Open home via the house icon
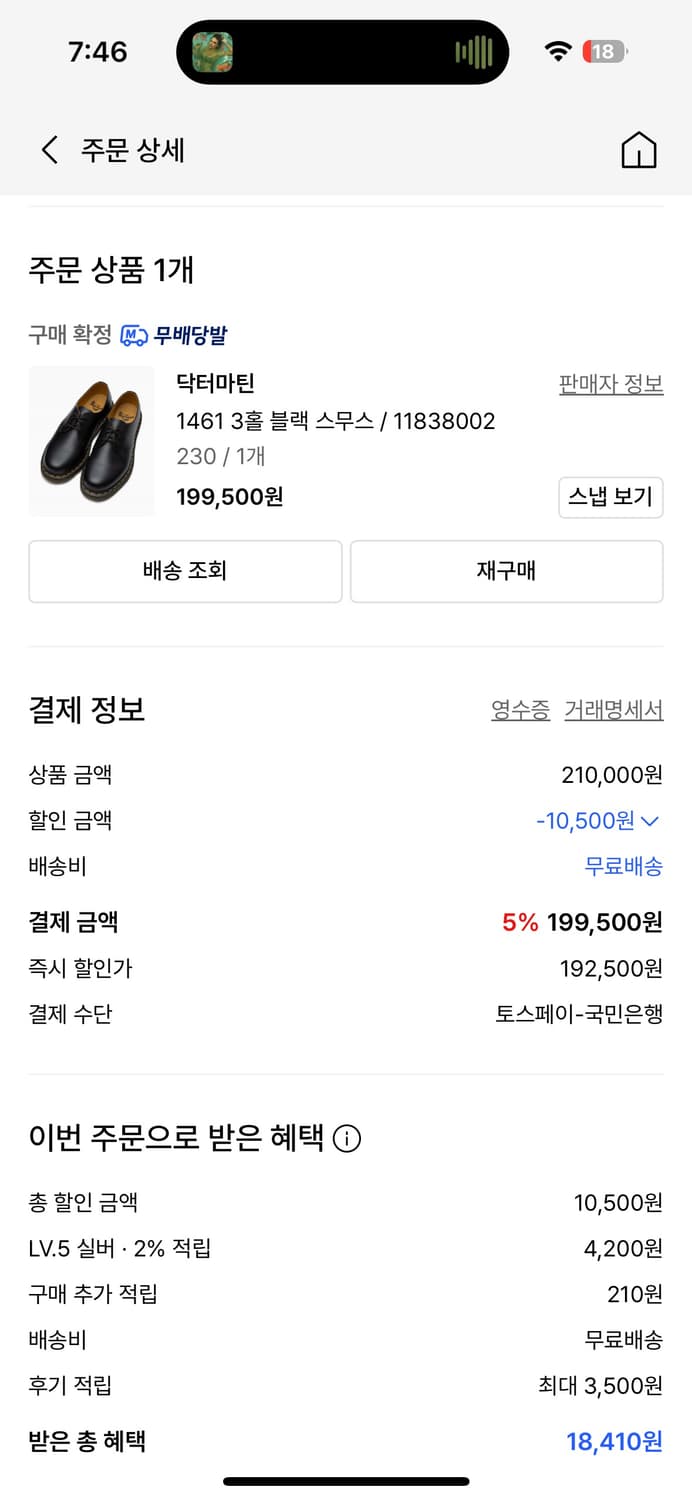The width and height of the screenshot is (692, 1500). [x=639, y=151]
